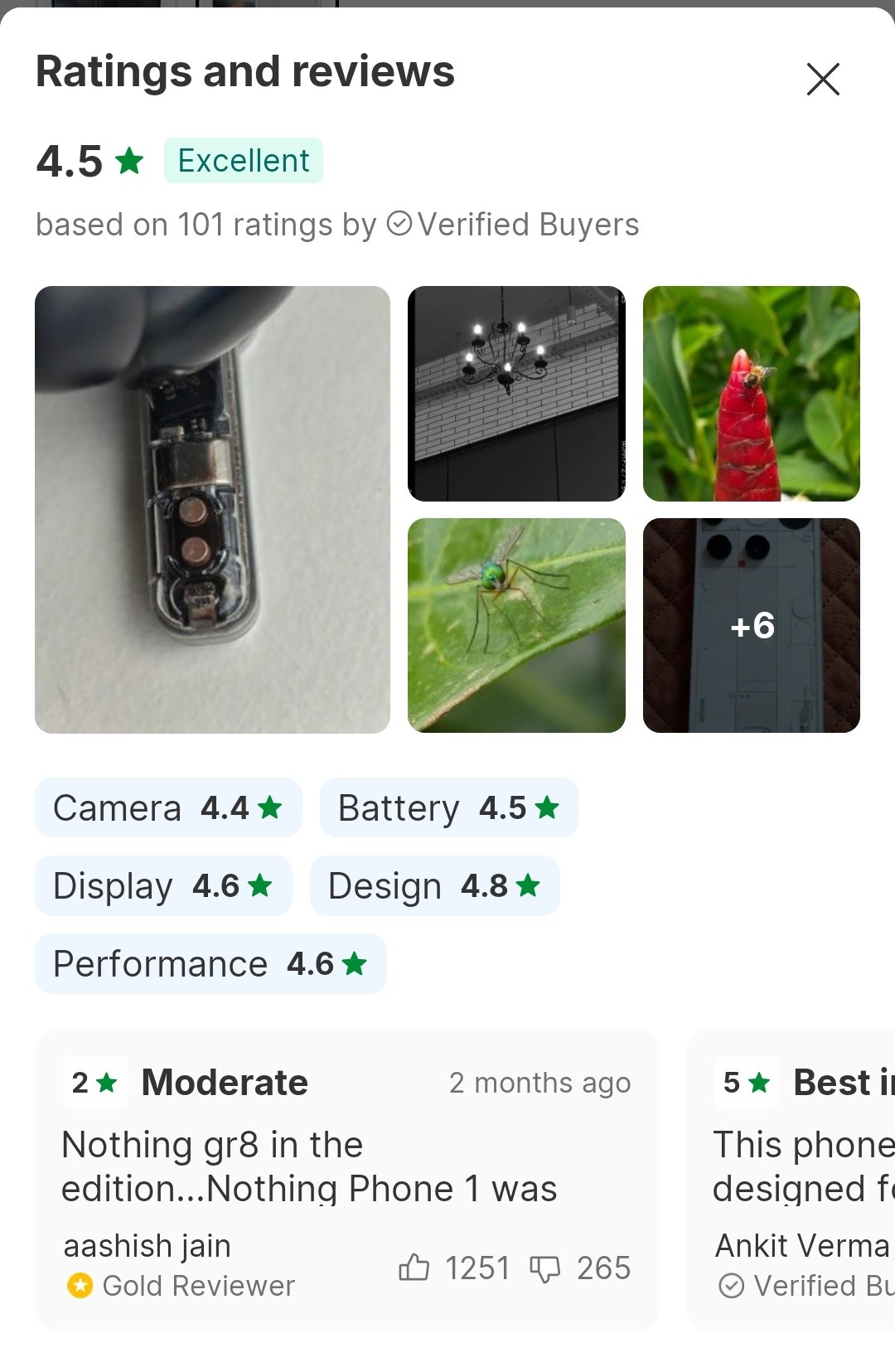The width and height of the screenshot is (895, 1372).
Task: Tap the thumbs-up icon on aashish jain's review
Action: [414, 1268]
